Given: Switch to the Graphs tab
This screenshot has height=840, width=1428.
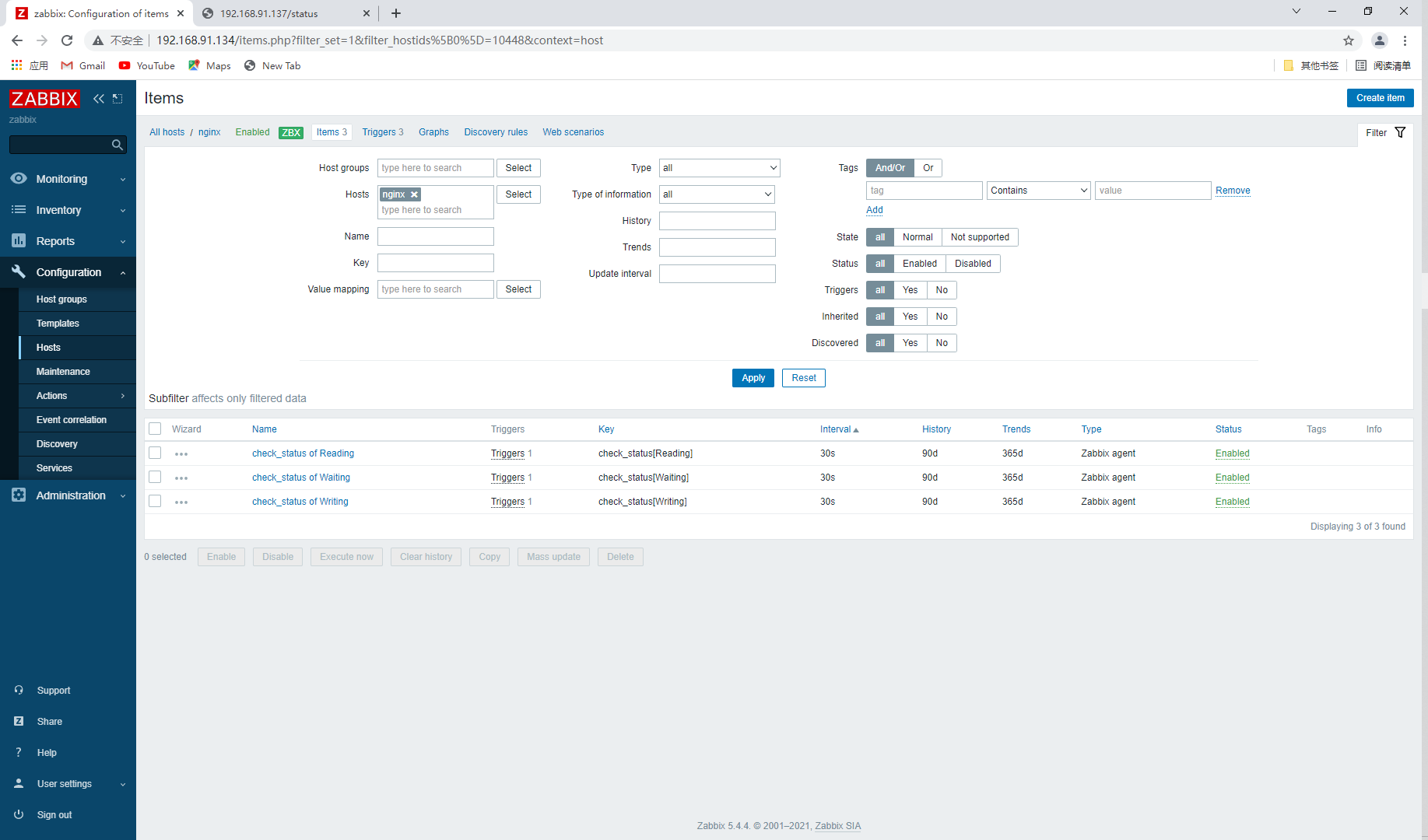Looking at the screenshot, I should pyautogui.click(x=433, y=132).
